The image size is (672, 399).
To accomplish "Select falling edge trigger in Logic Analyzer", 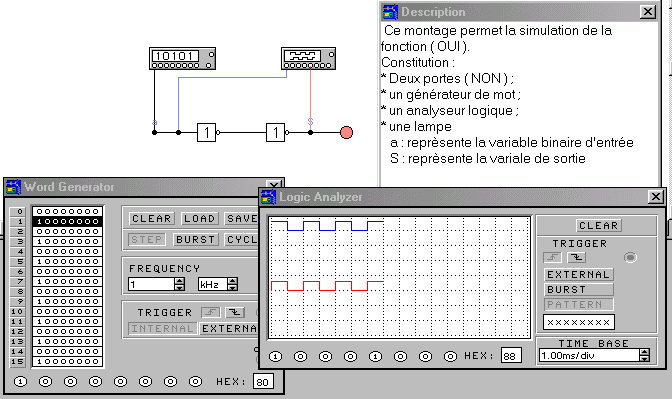I will pyautogui.click(x=577, y=258).
